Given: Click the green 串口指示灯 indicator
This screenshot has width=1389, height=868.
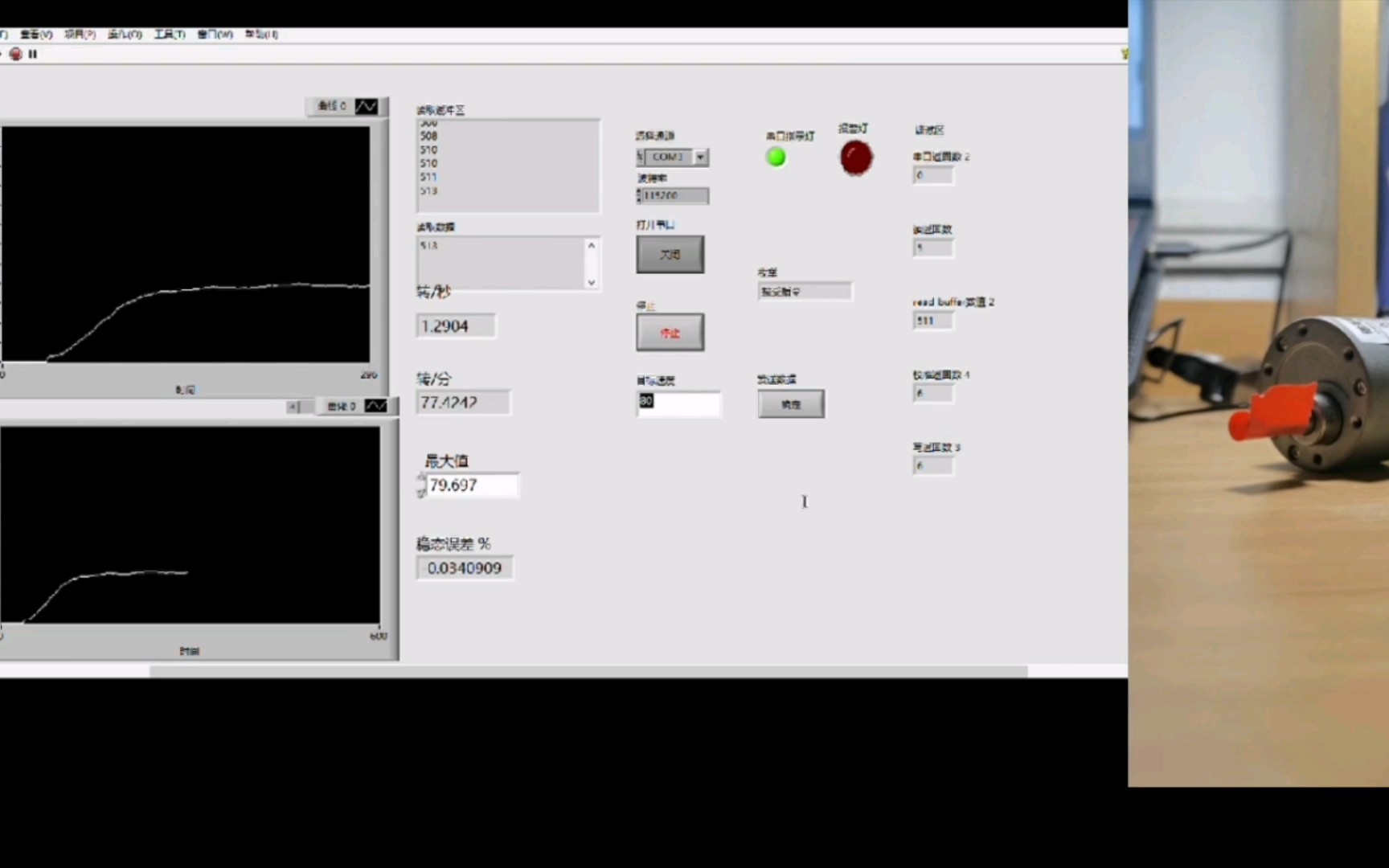Looking at the screenshot, I should point(776,158).
